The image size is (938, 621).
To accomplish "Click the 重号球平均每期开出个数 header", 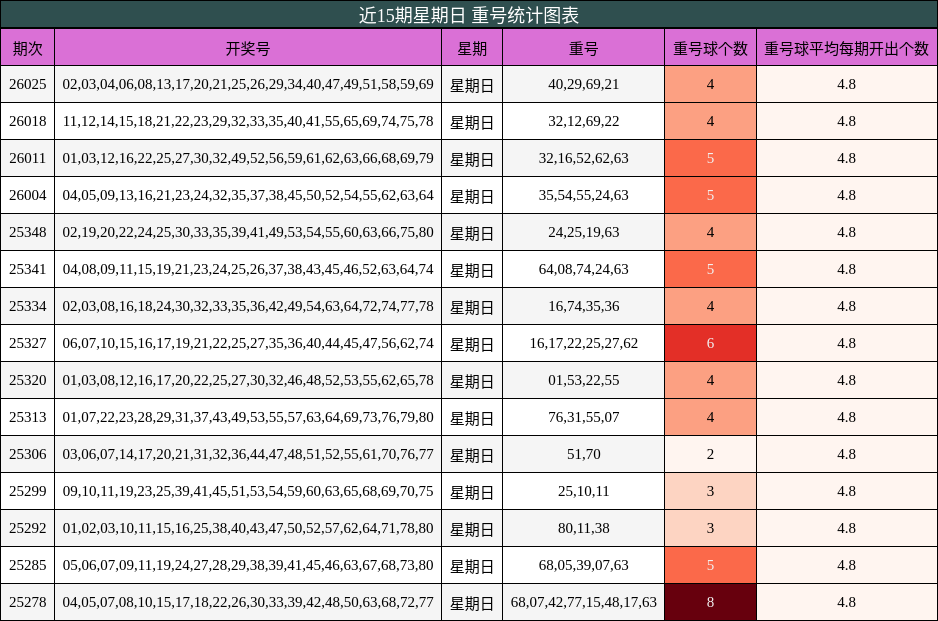I will [849, 47].
